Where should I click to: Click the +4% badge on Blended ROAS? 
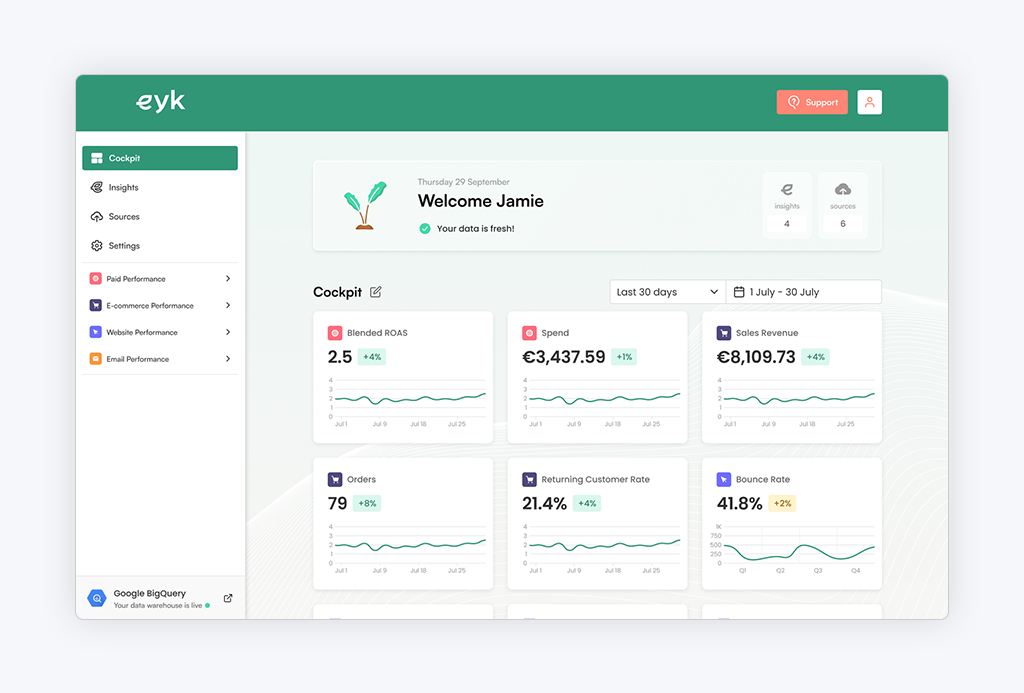[x=372, y=357]
